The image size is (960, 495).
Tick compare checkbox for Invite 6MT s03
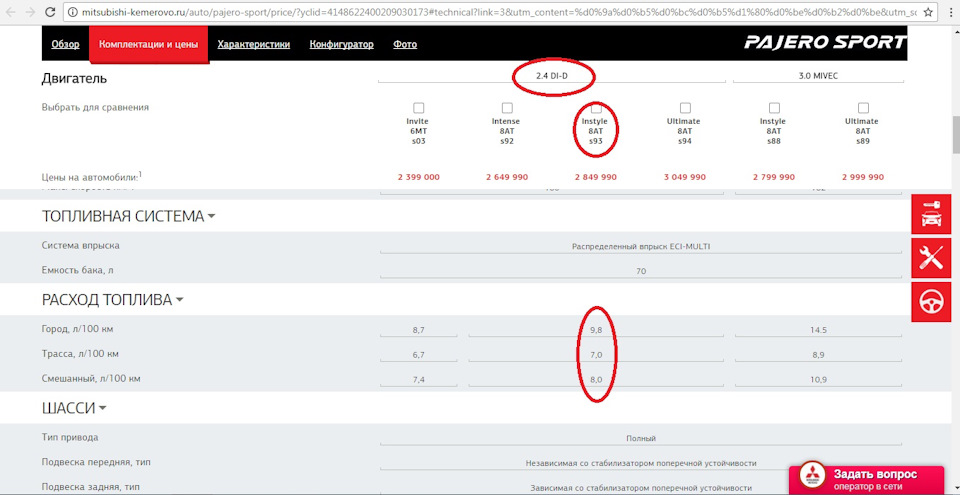419,108
